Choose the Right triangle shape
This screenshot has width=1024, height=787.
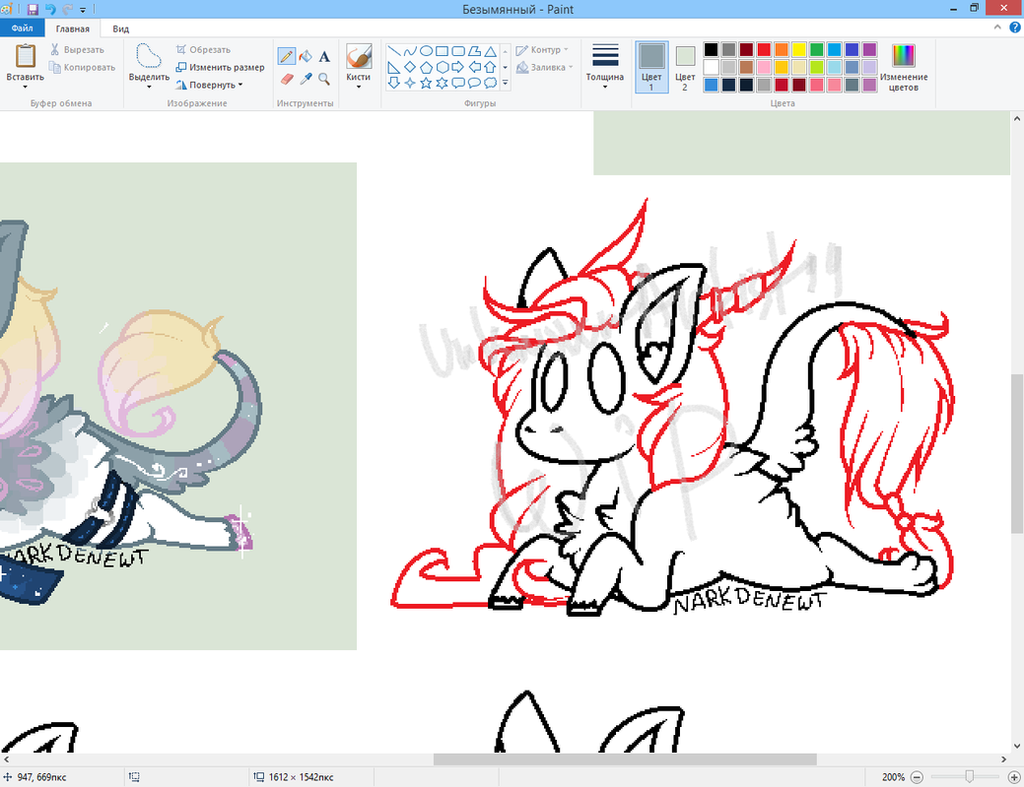point(394,67)
